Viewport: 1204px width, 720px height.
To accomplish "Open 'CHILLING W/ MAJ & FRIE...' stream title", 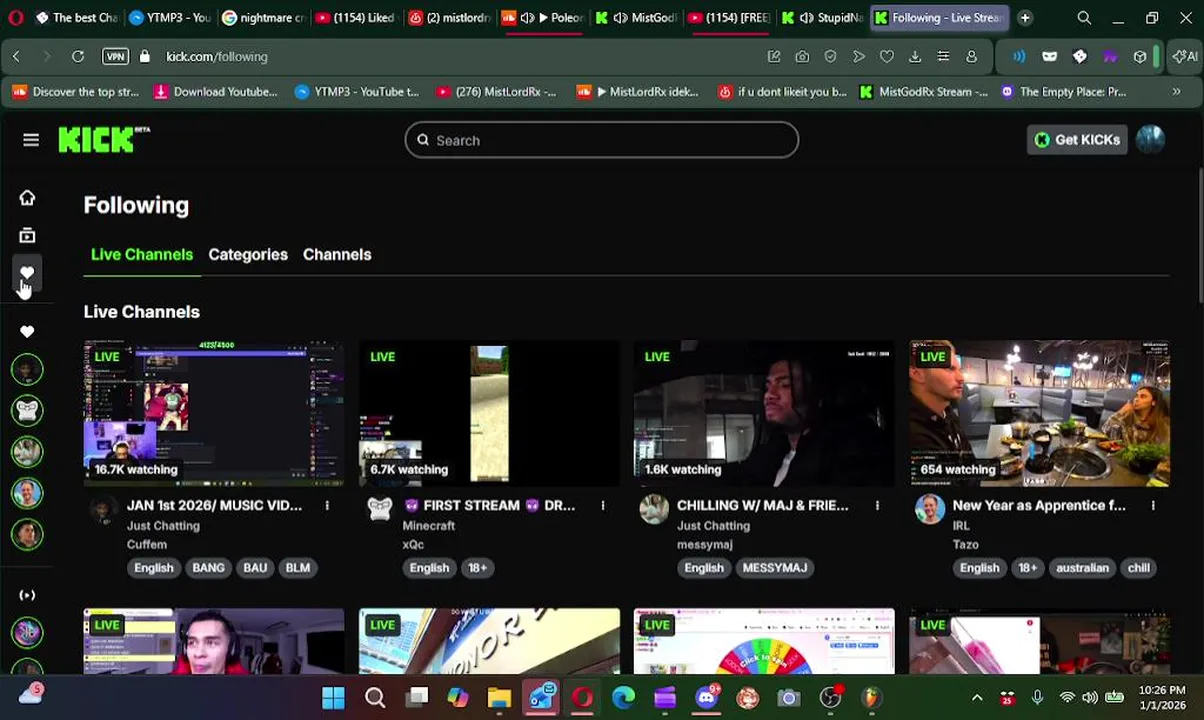I will (x=762, y=506).
